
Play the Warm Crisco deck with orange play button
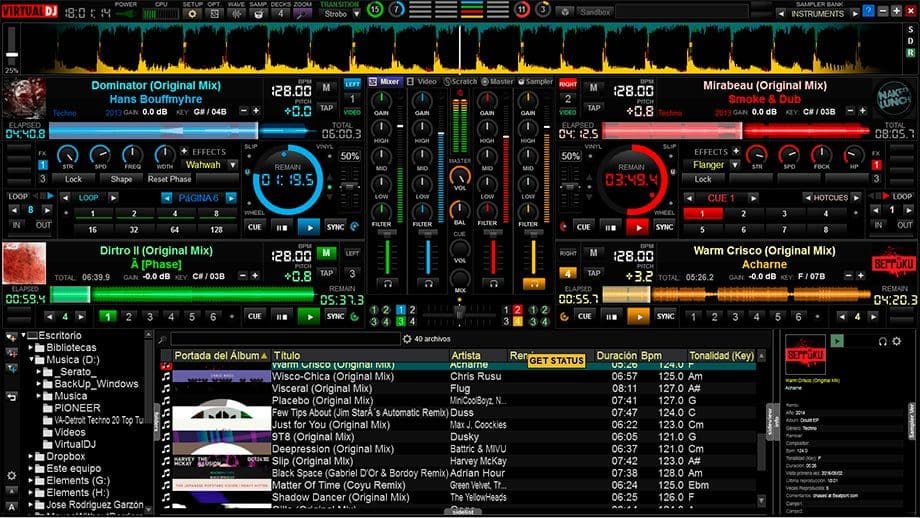[638, 317]
